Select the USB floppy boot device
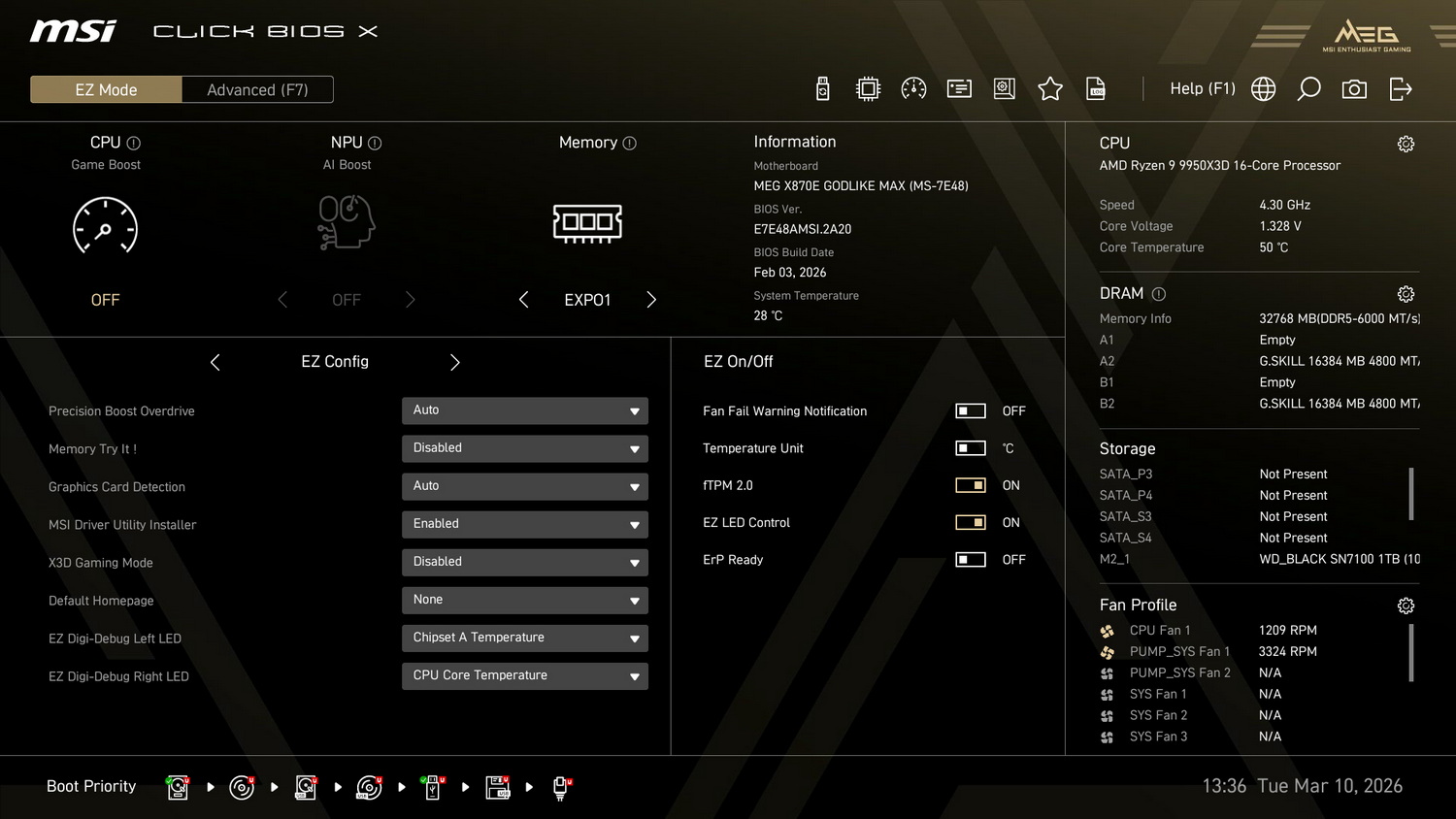Screen dimensions: 1456x819 [498, 787]
